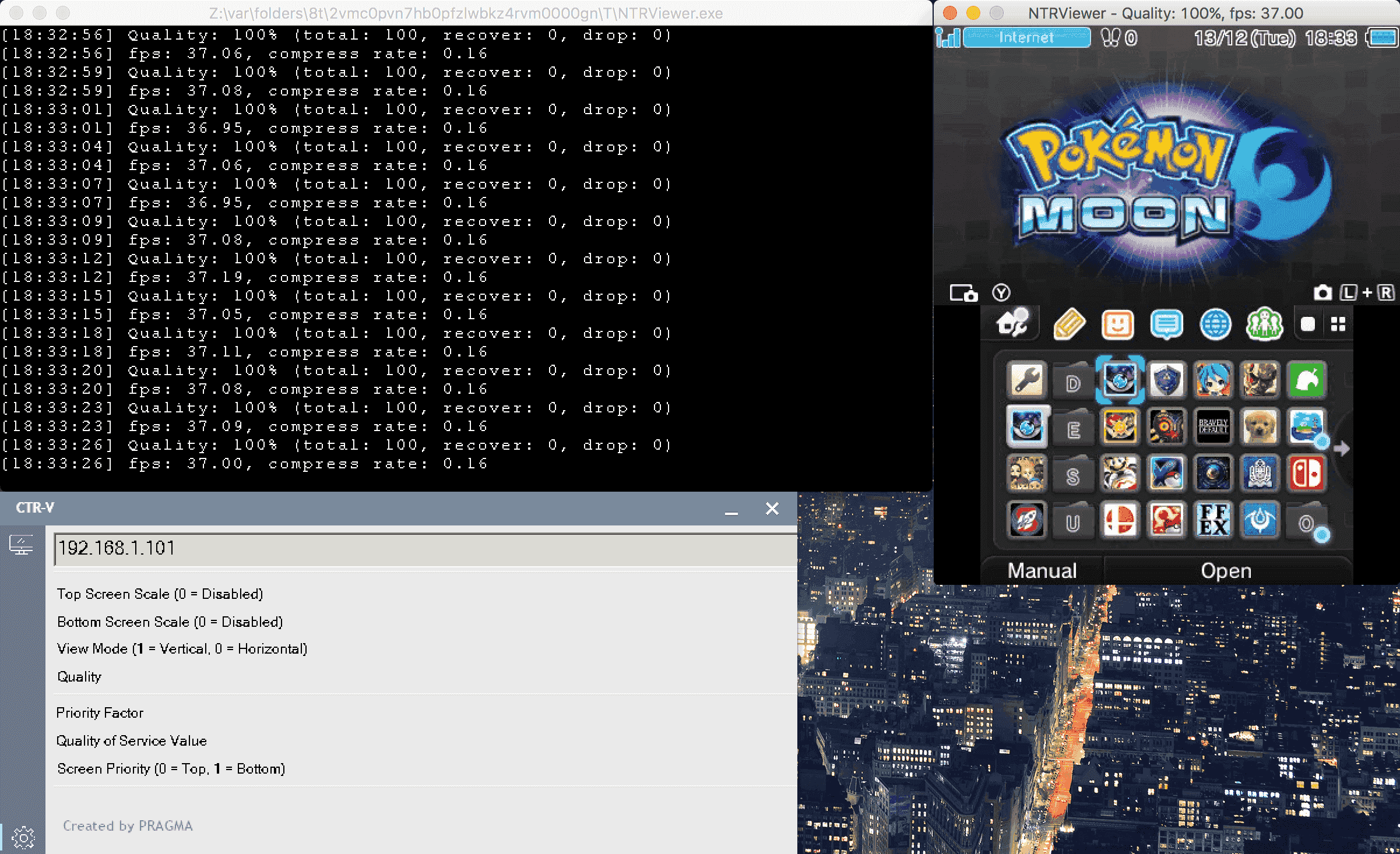Open Game Notes pencil icon
This screenshot has height=854, width=1400.
point(1070,324)
